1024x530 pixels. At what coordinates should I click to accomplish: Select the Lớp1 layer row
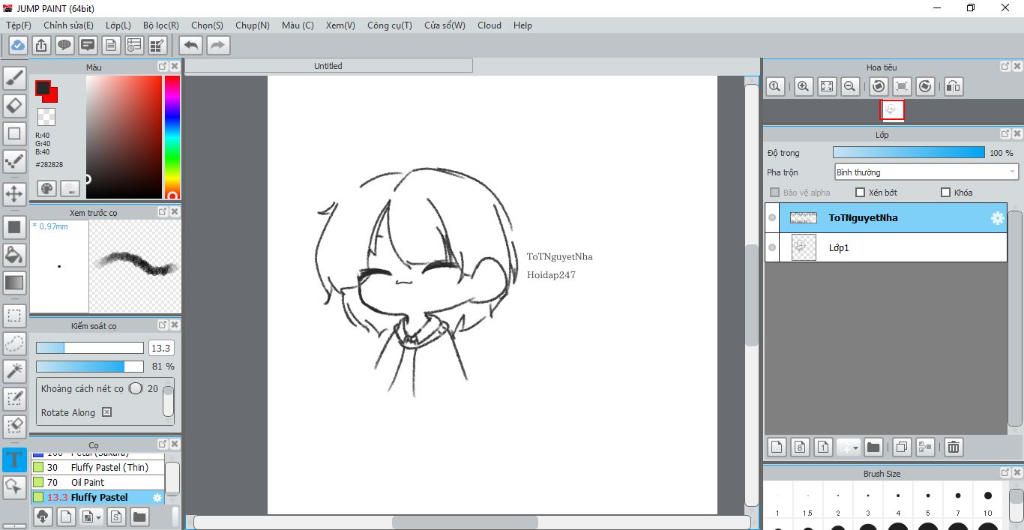pos(886,248)
